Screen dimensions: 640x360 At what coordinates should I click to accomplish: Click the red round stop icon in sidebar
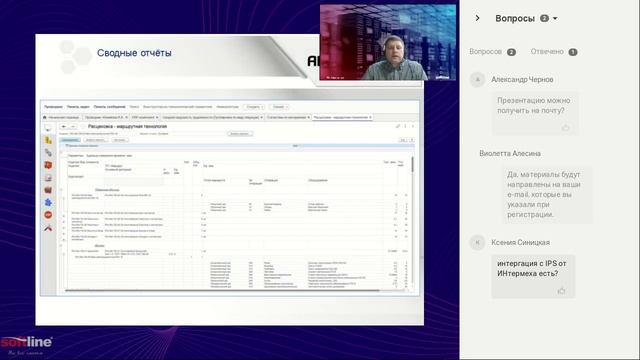48,215
